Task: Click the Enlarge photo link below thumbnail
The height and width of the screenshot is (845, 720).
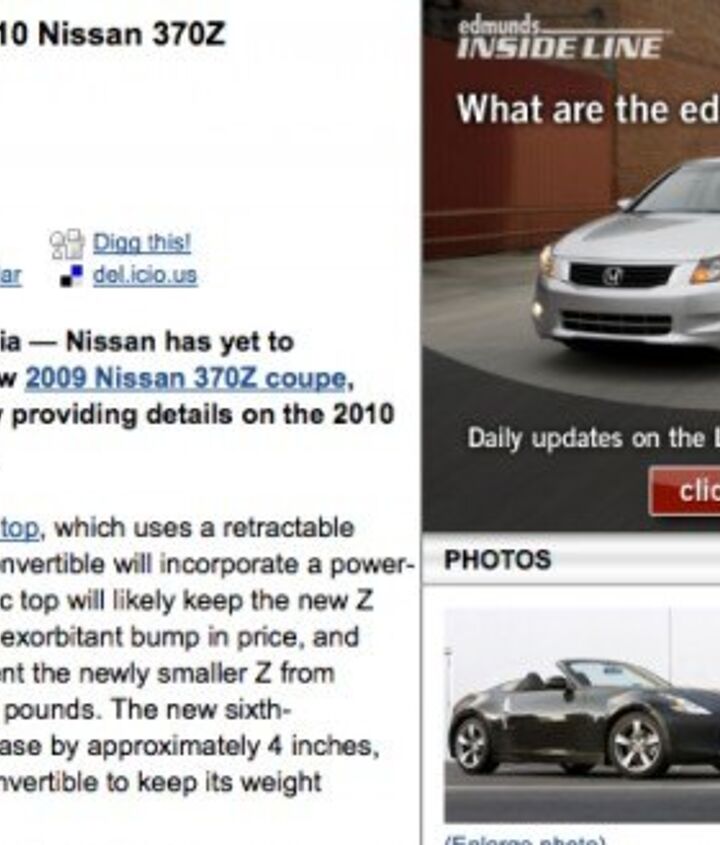Action: pyautogui.click(x=525, y=841)
